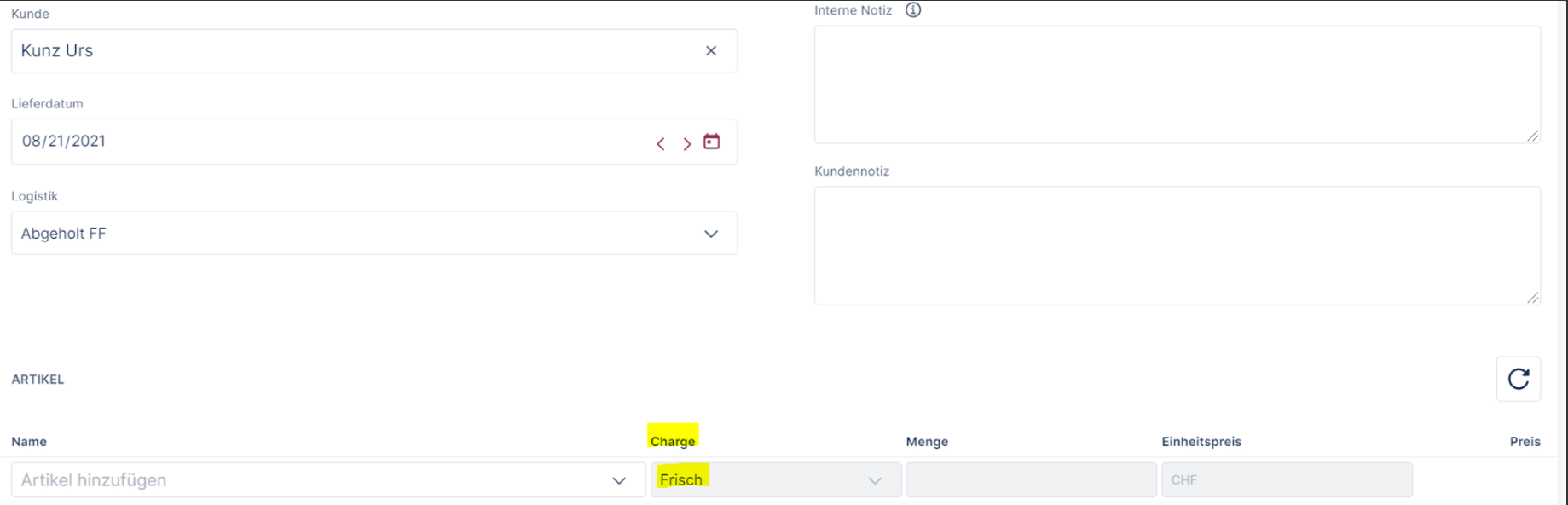
Task: Click the Name column header
Action: pos(29,442)
